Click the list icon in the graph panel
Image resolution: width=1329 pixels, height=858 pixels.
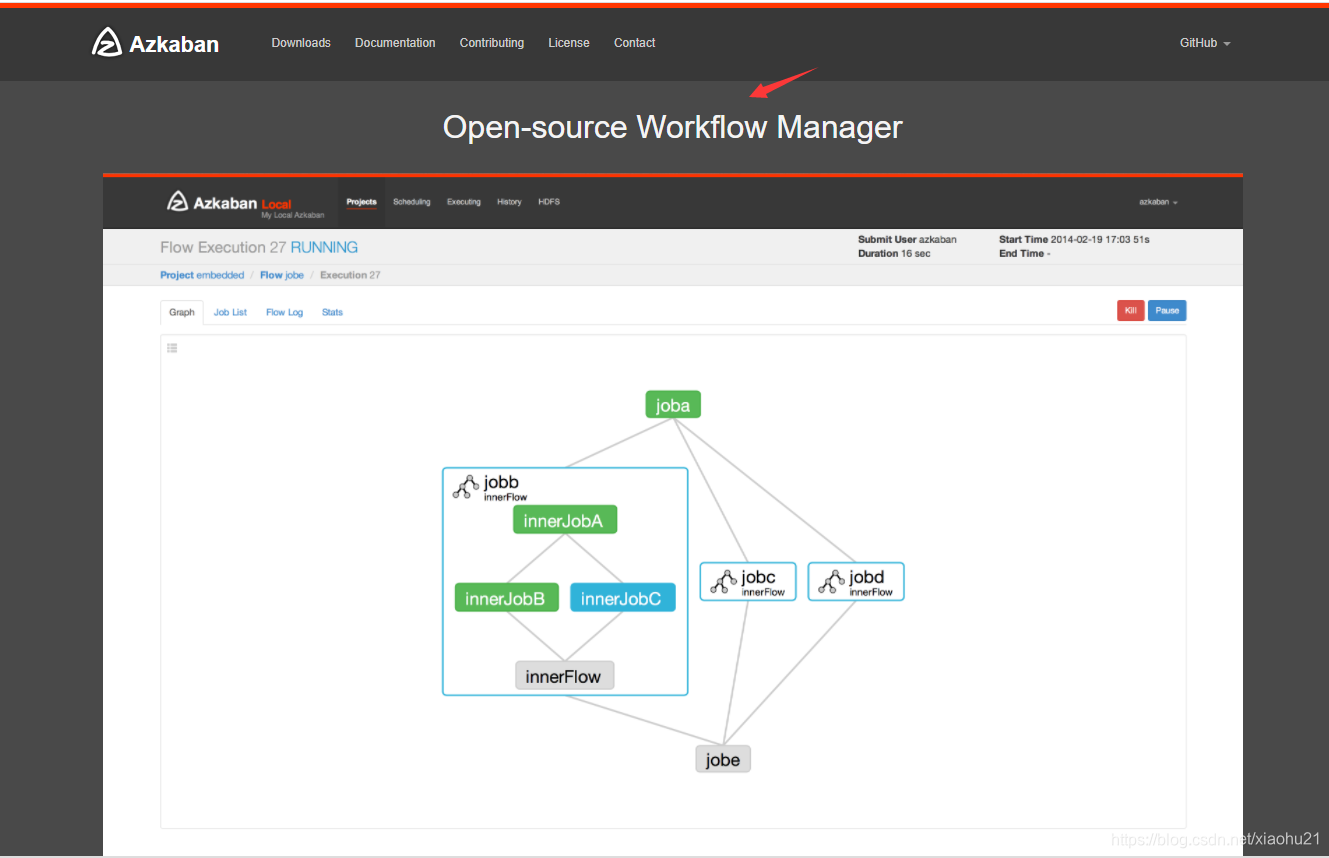point(172,348)
